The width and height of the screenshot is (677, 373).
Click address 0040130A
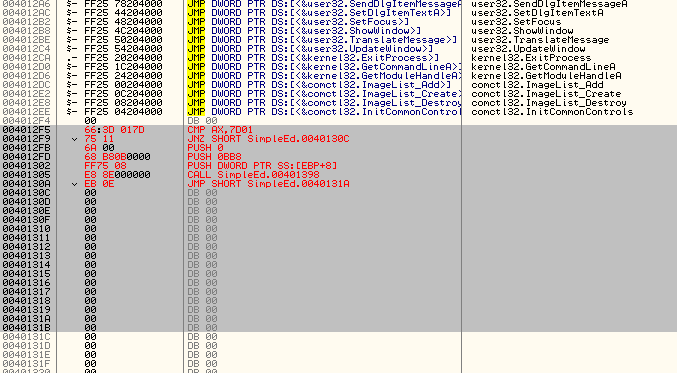click(x=26, y=184)
